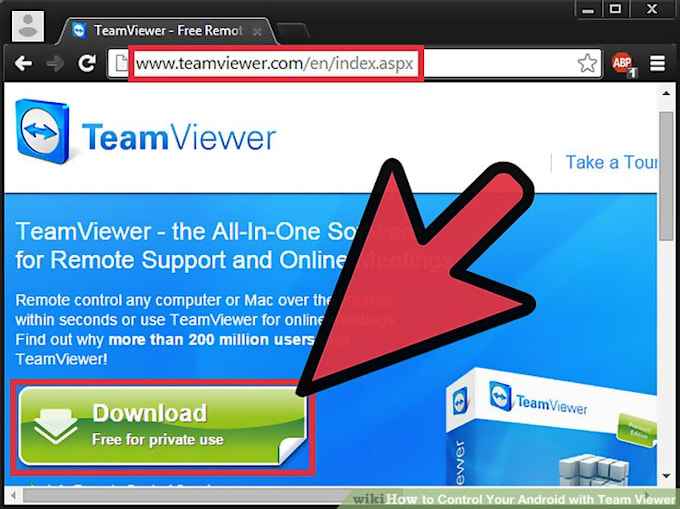Click the TeamViewer product box image
This screenshot has height=509, width=680.
coord(551,427)
